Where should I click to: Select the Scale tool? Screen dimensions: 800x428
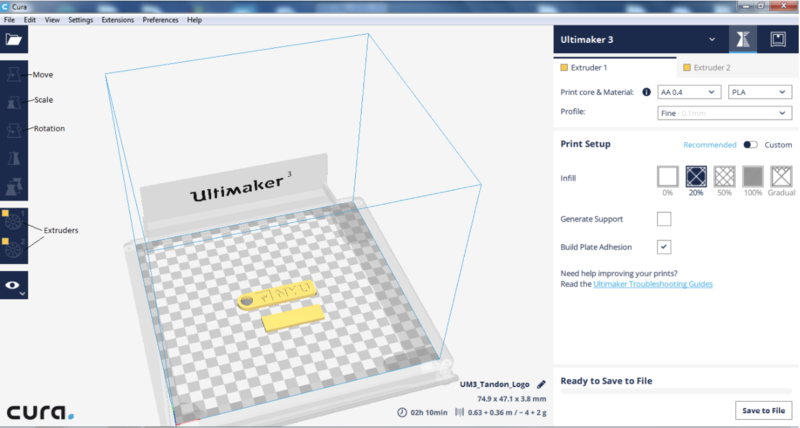(x=14, y=102)
